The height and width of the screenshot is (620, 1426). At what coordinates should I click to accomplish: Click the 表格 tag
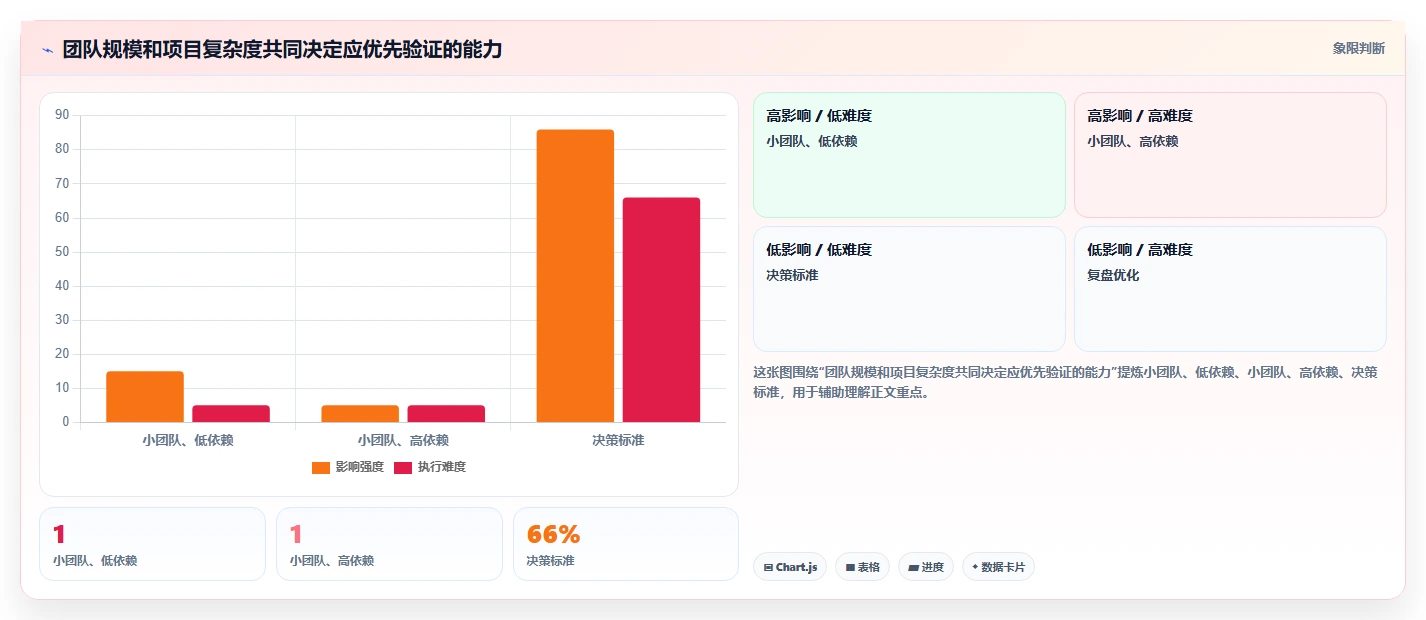(862, 567)
